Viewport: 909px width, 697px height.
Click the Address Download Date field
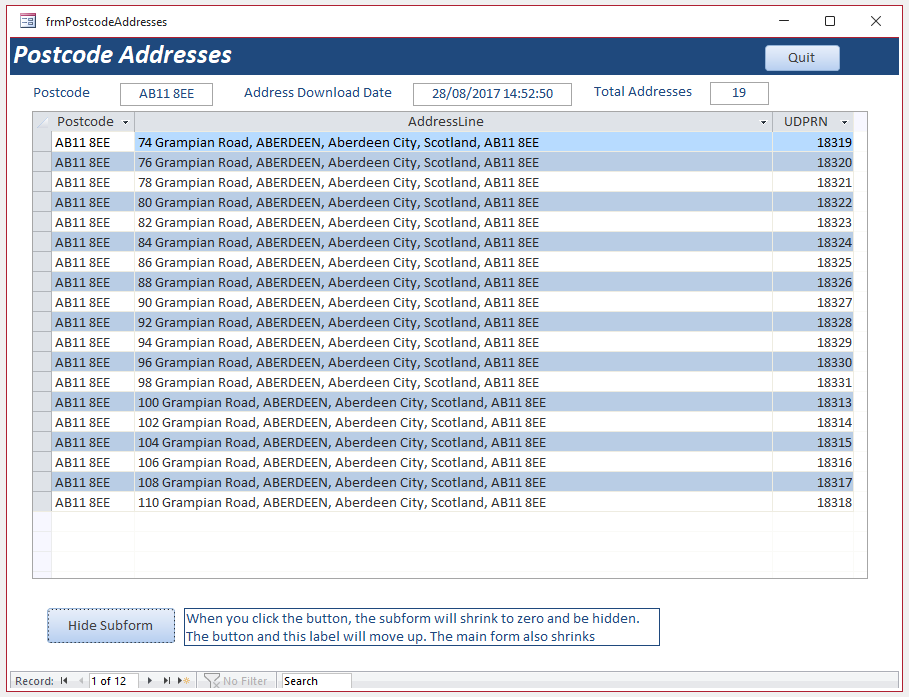pyautogui.click(x=492, y=94)
